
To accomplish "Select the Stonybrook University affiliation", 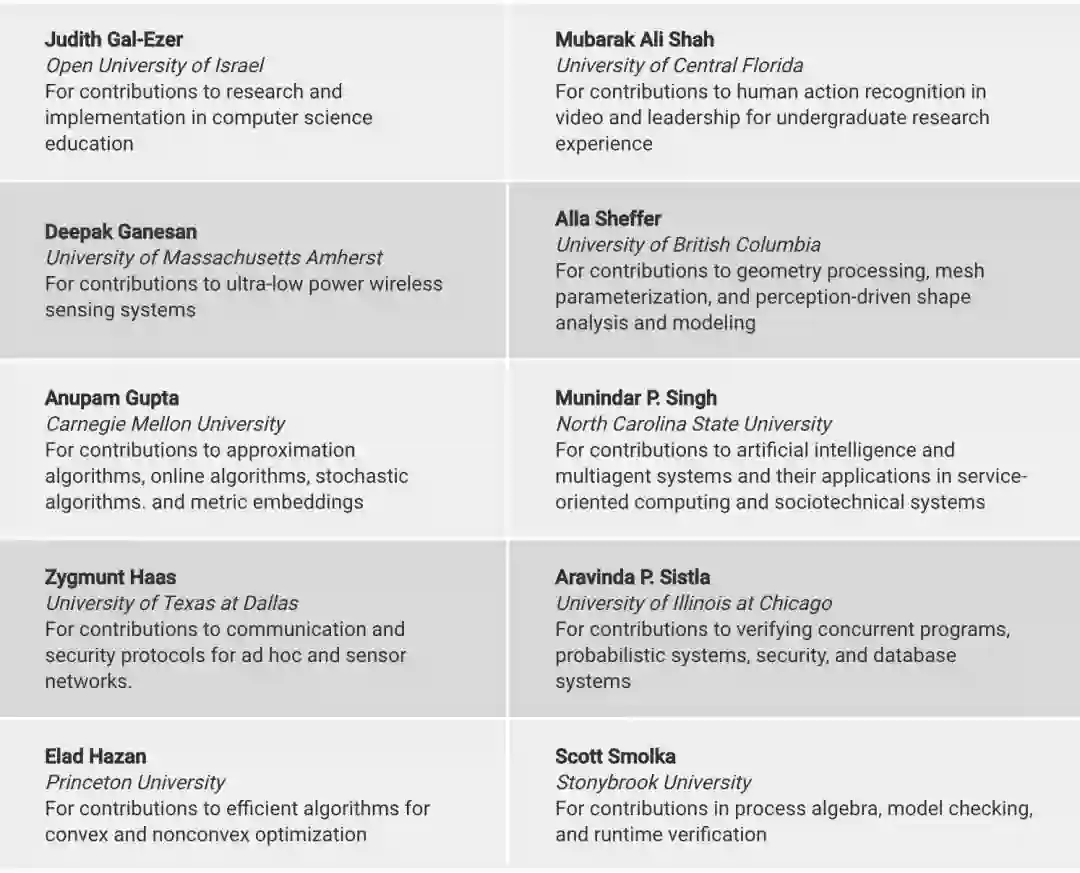I will (x=653, y=782).
